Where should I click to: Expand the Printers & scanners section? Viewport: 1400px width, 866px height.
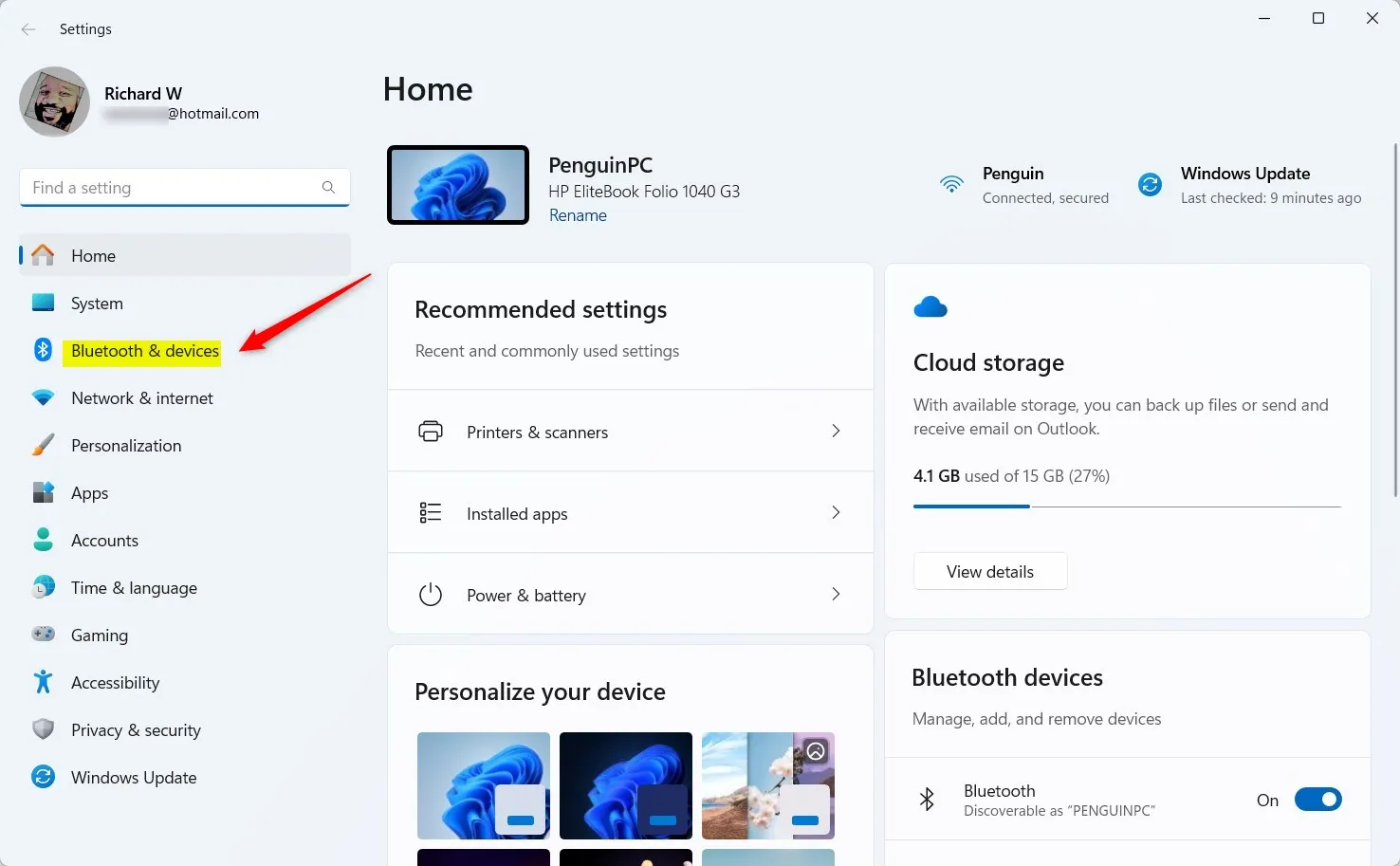point(631,432)
